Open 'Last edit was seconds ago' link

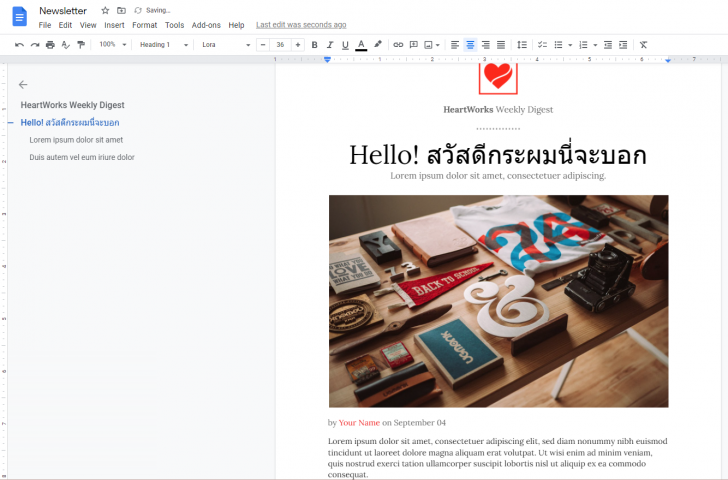[x=301, y=25]
